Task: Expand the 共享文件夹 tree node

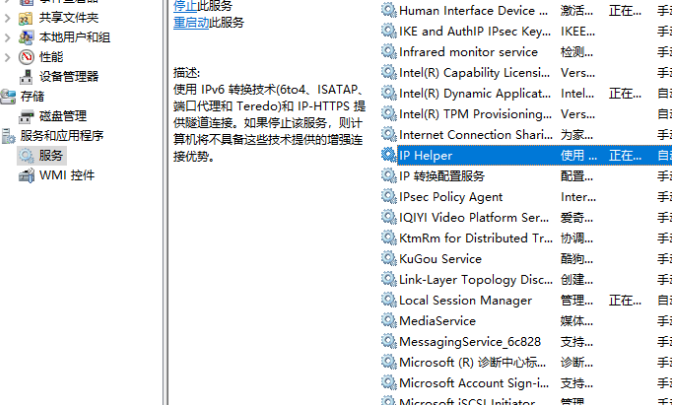Action: [x=9, y=17]
